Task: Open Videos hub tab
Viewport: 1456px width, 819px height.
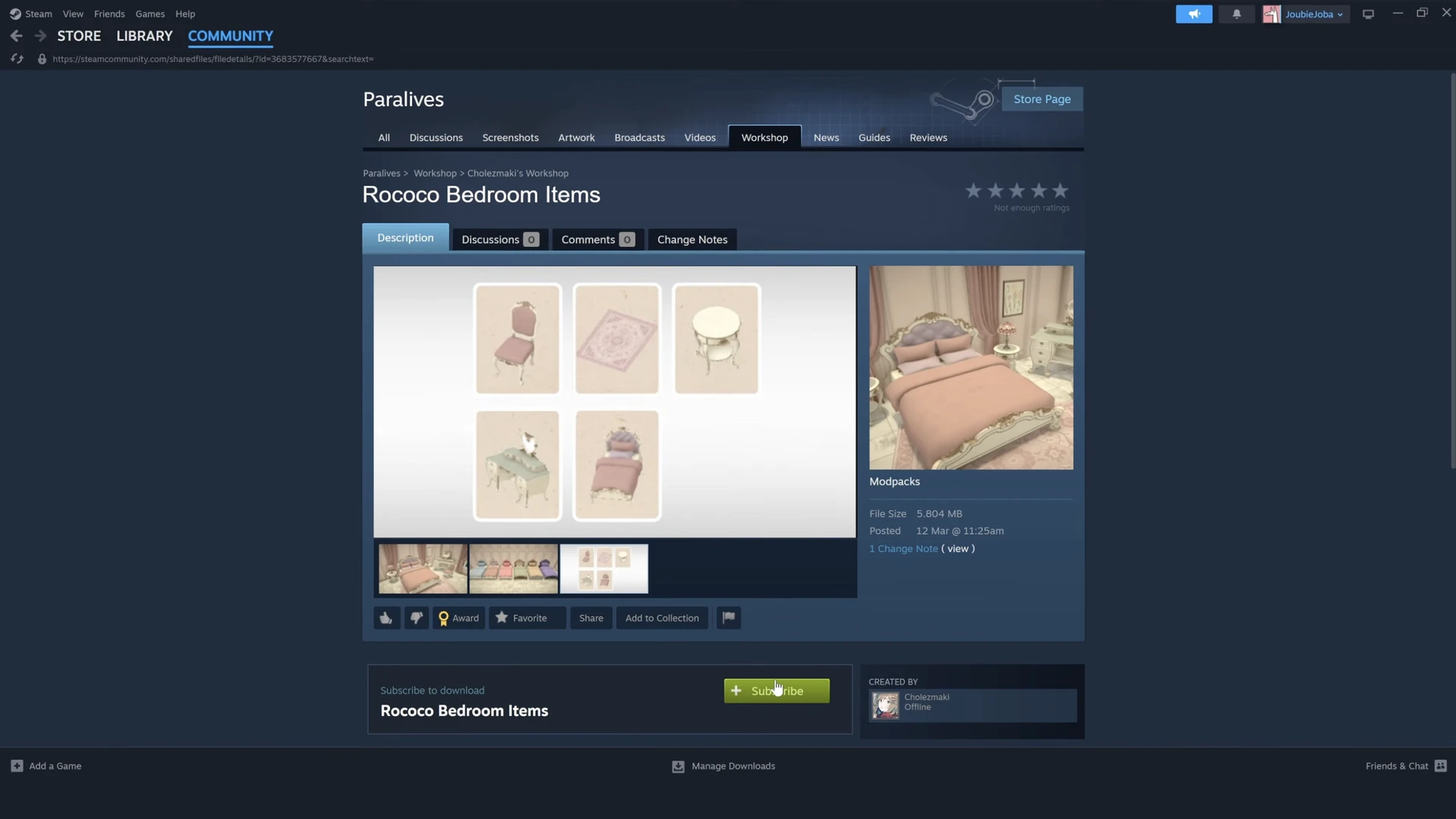Action: (x=699, y=137)
